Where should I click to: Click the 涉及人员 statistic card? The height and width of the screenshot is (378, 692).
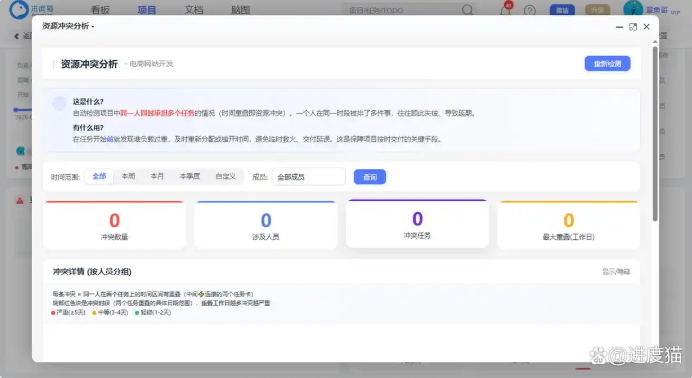(266, 225)
